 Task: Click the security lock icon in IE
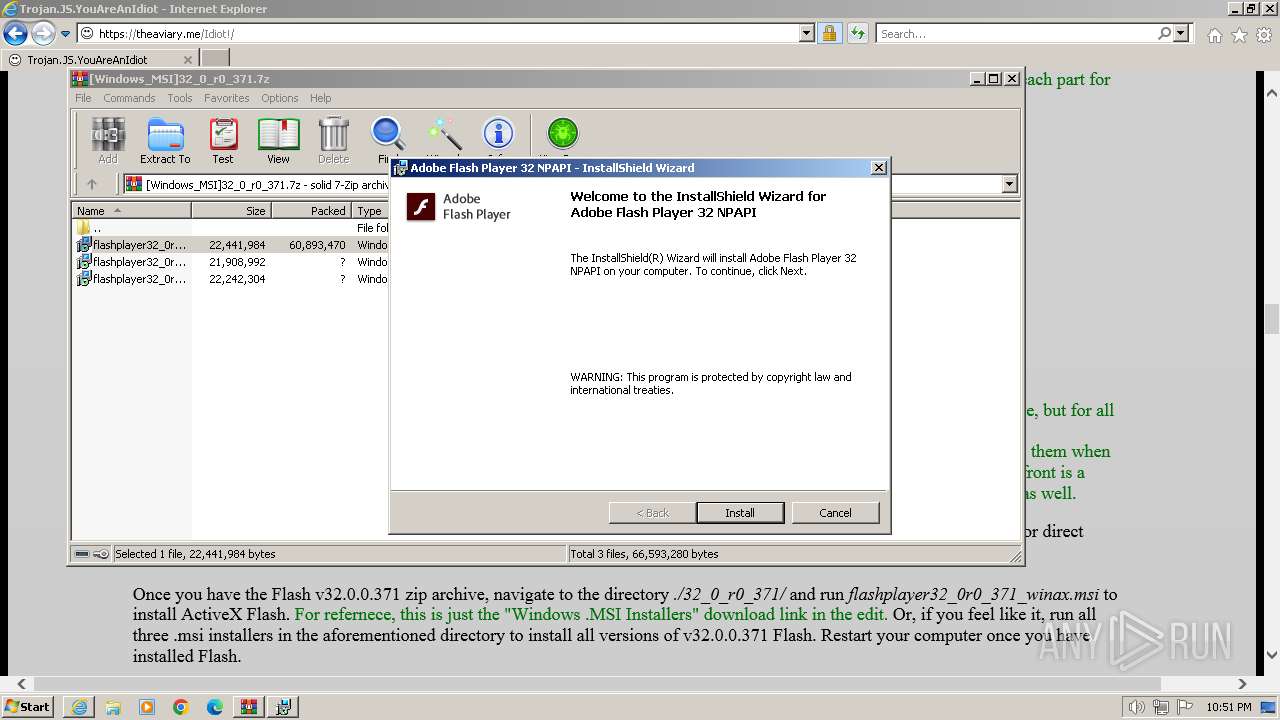pos(829,33)
